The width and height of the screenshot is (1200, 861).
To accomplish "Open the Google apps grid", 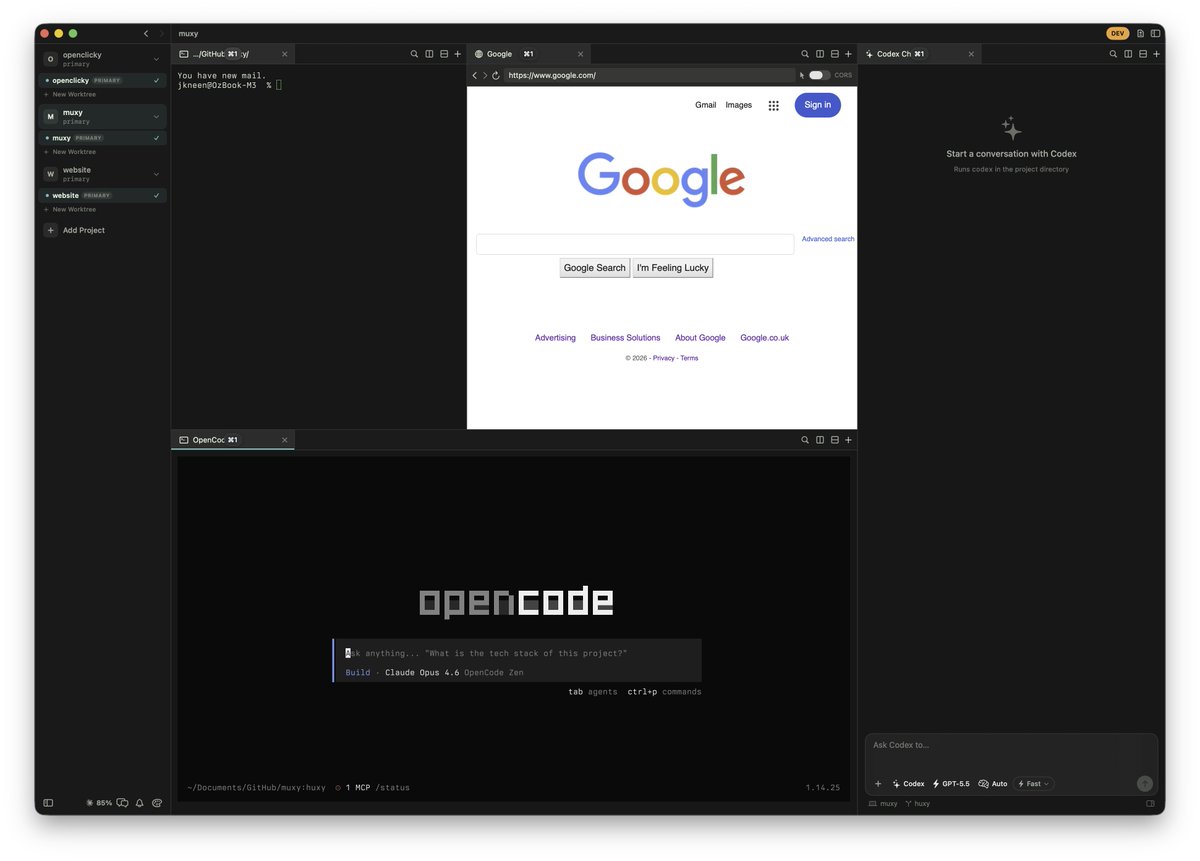I will coord(774,105).
